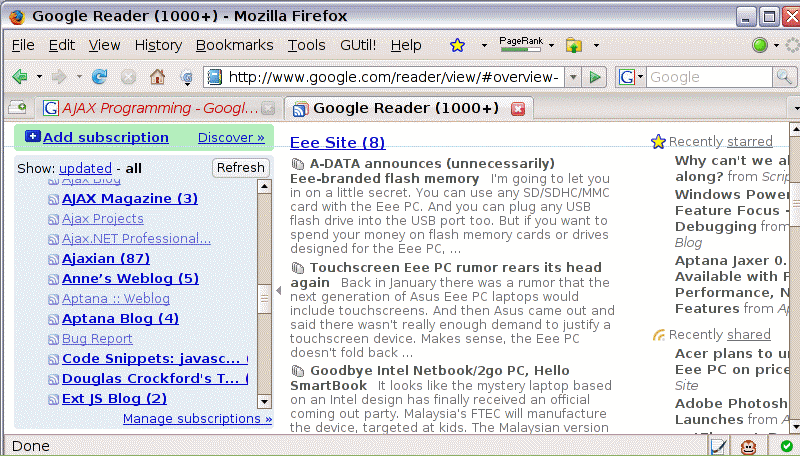Viewport: 800px width, 456px height.
Task: Click the search magnifier icon
Action: 784,77
